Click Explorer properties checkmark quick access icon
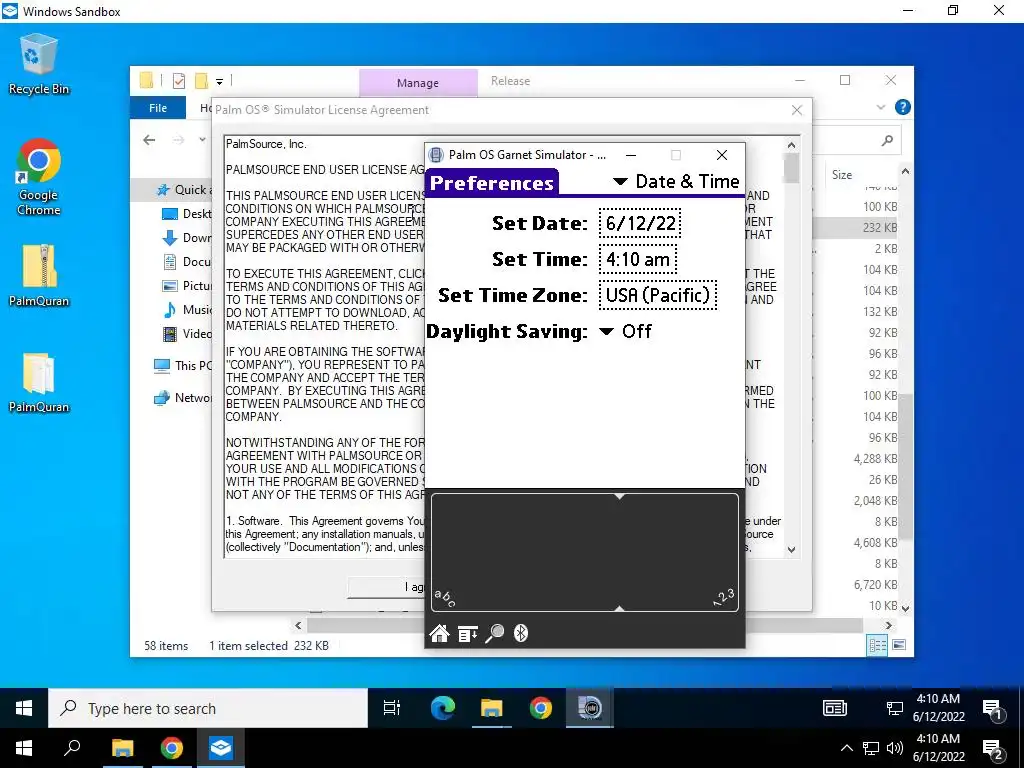This screenshot has height=768, width=1024. [x=179, y=81]
